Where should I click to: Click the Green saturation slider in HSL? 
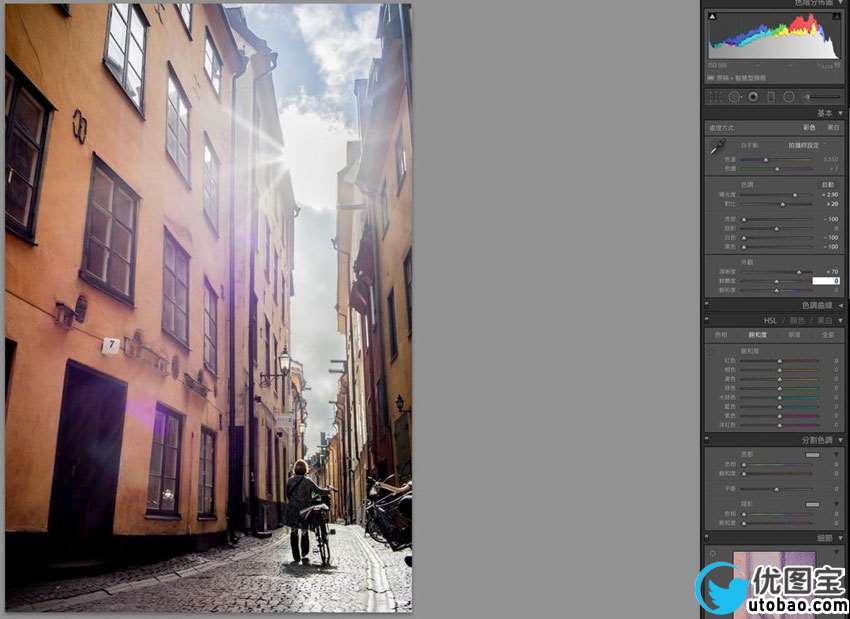tap(780, 388)
